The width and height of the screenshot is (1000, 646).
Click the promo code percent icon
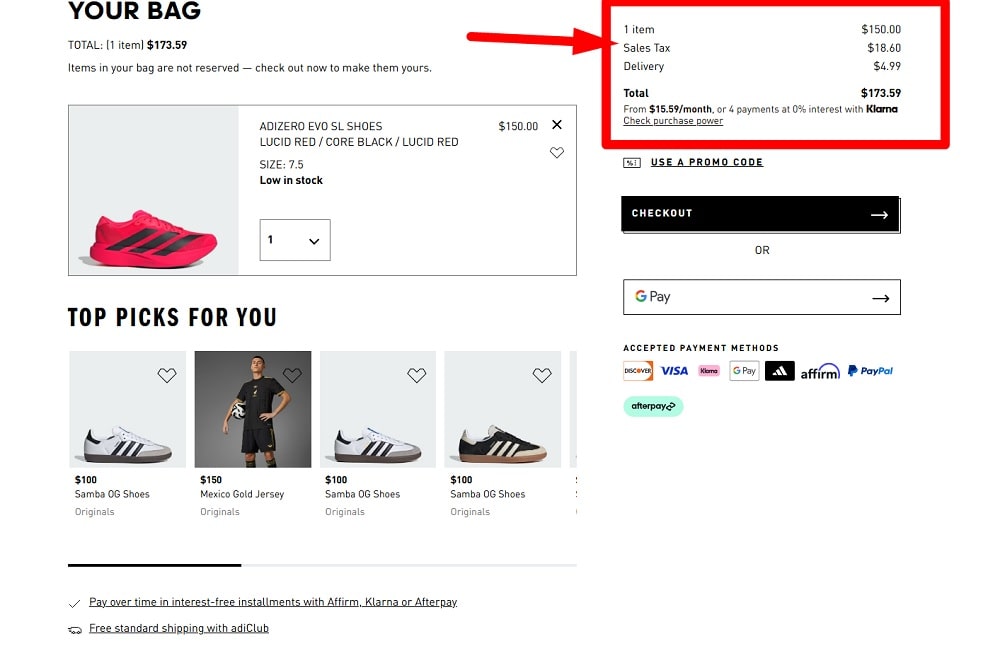coord(632,162)
